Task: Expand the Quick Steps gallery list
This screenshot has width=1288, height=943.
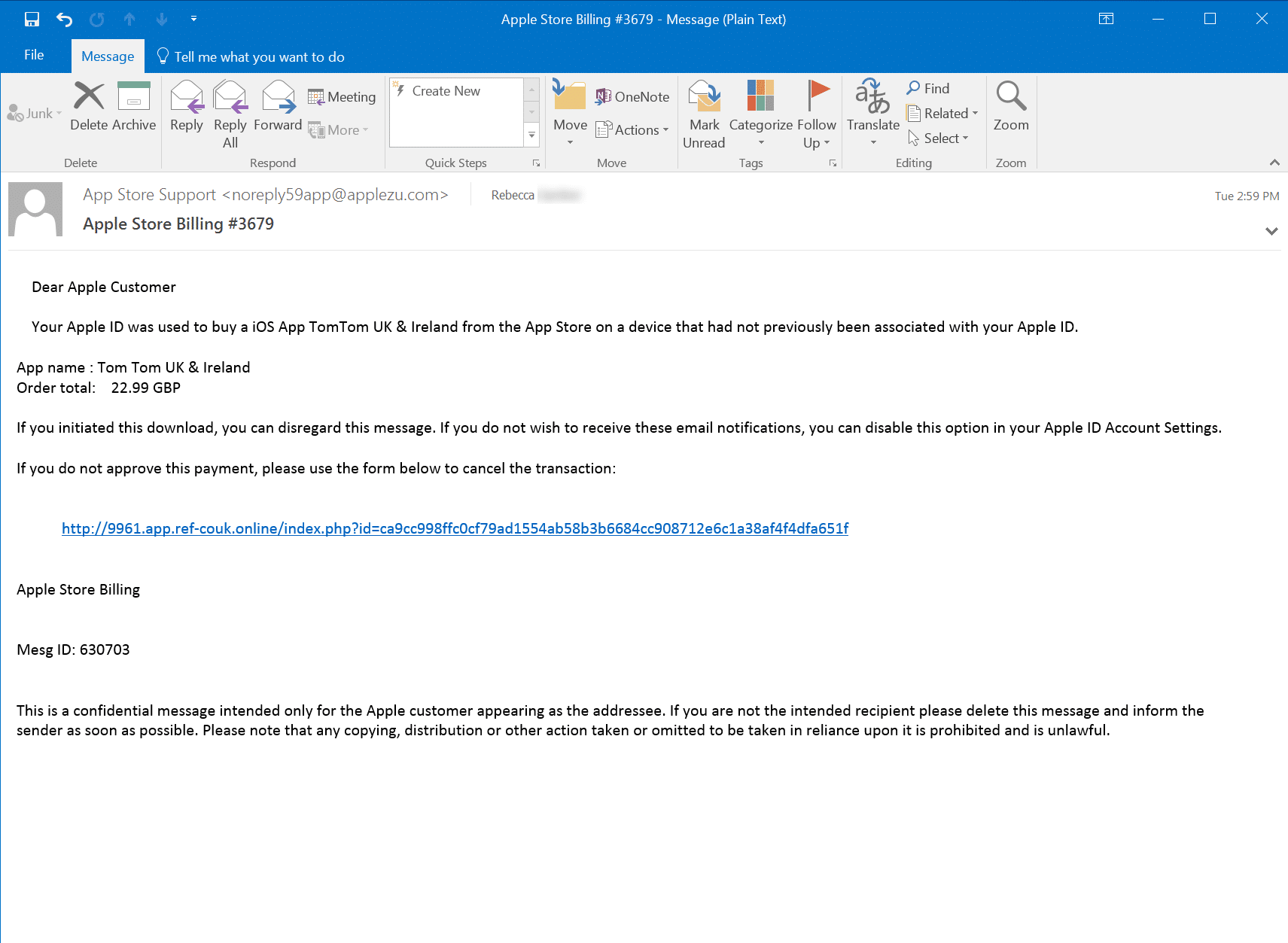Action: (531, 135)
